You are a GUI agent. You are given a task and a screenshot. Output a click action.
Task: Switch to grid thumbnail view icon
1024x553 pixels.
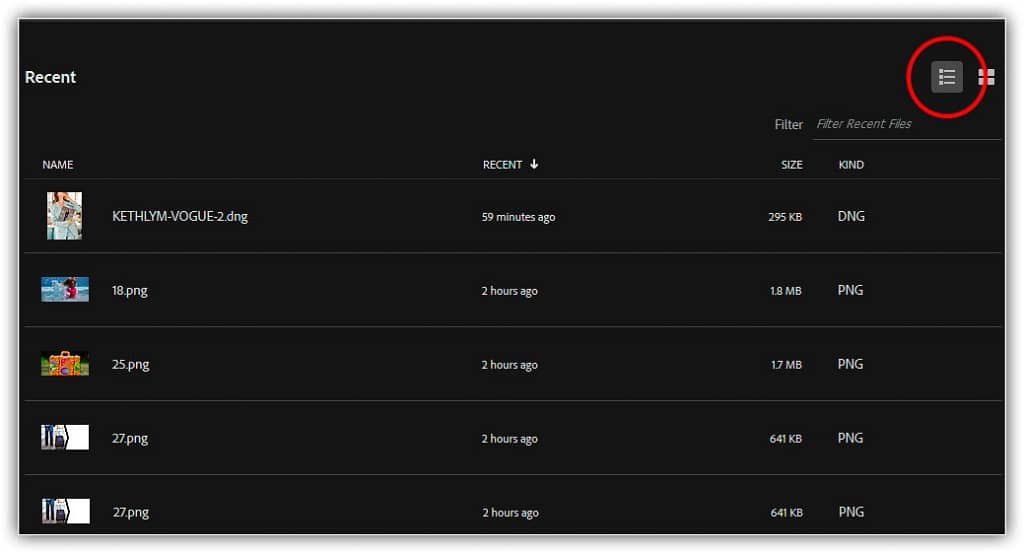[x=986, y=77]
